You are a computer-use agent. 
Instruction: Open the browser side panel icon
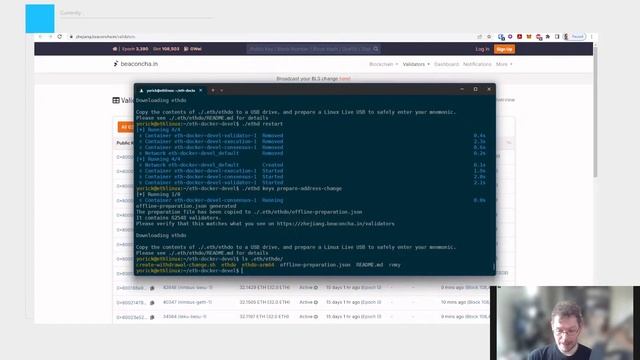click(x=557, y=37)
